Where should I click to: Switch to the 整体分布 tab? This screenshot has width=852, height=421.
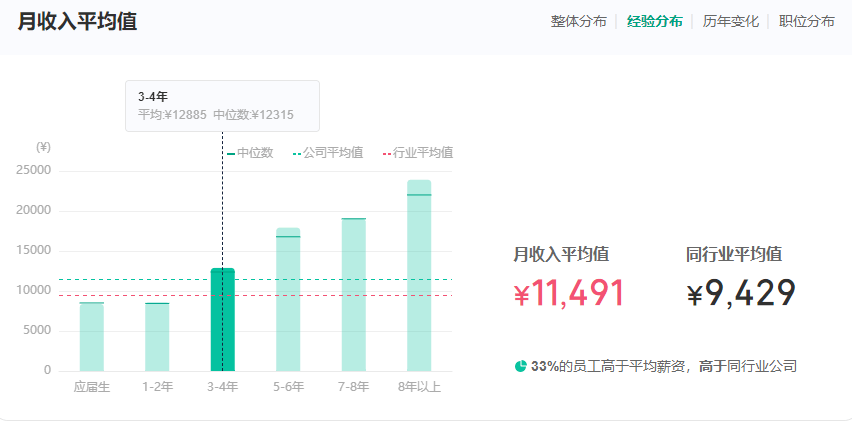(x=578, y=21)
